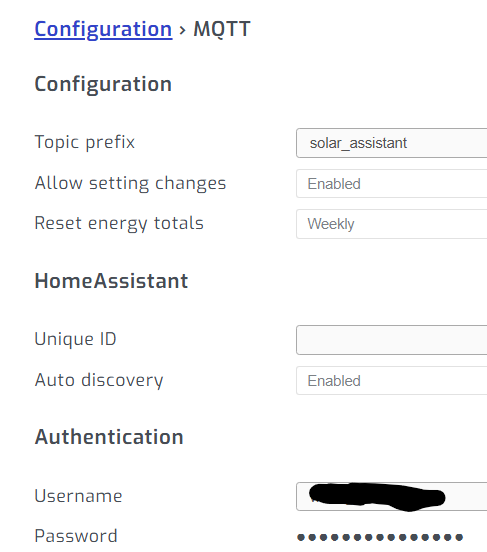The width and height of the screenshot is (487, 552).
Task: Open the Allow setting changes dropdown
Action: 392,183
